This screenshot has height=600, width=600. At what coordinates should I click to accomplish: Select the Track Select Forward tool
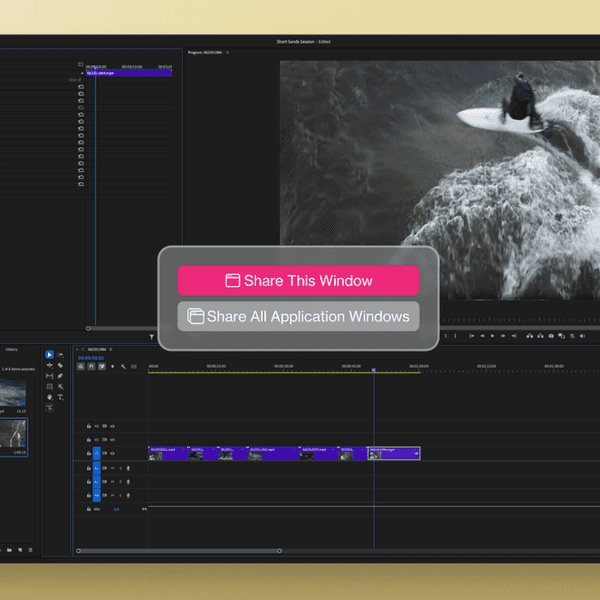click(x=60, y=355)
